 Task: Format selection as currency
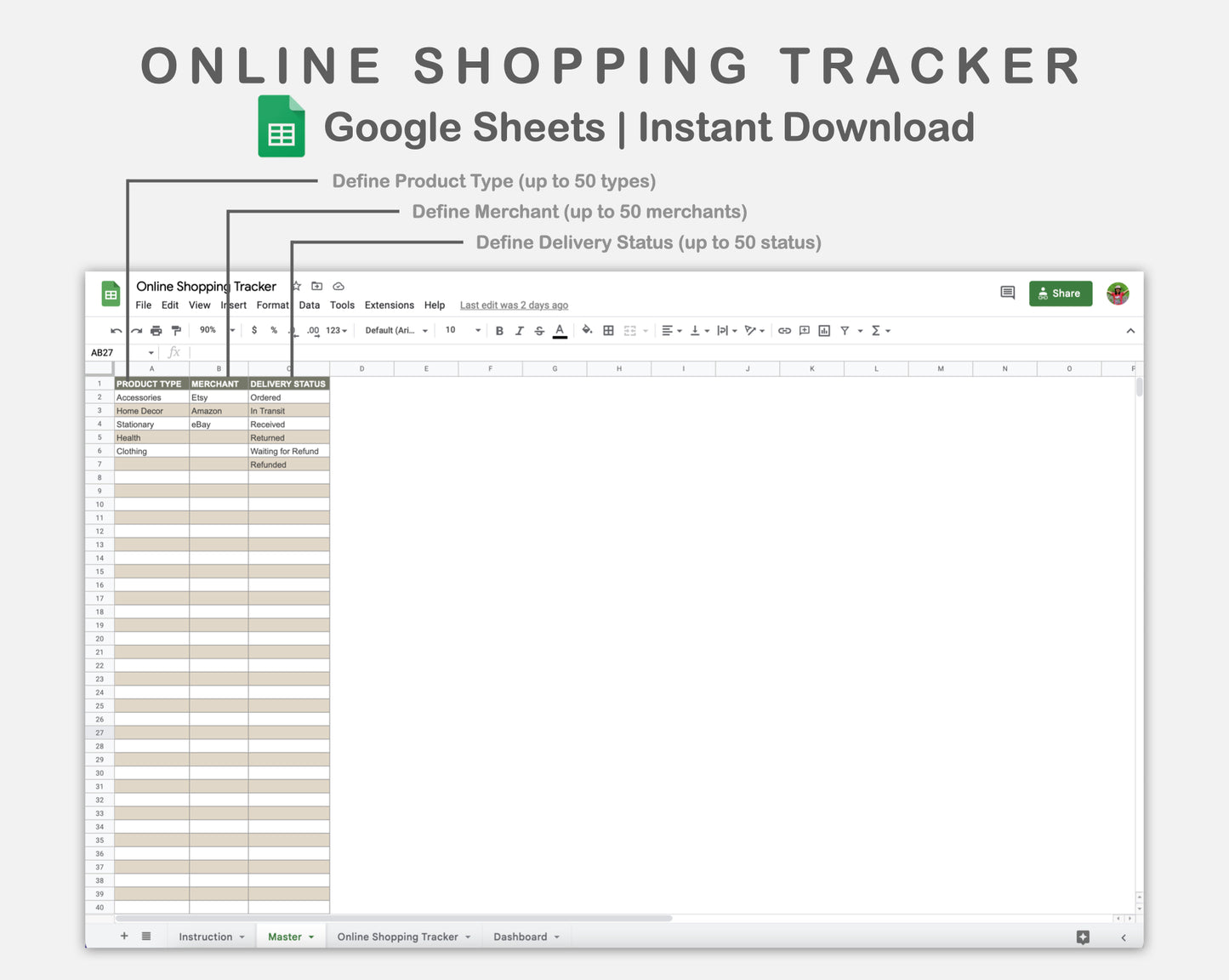(253, 330)
